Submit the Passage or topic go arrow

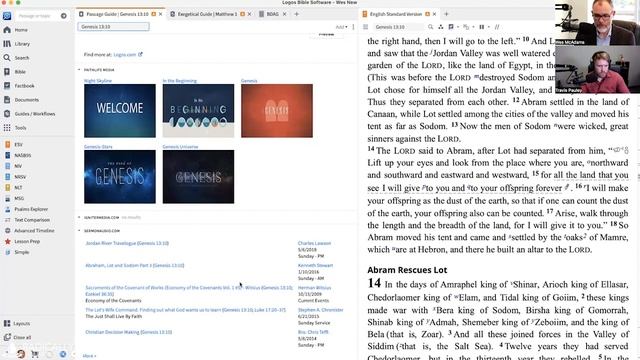coord(64,16)
